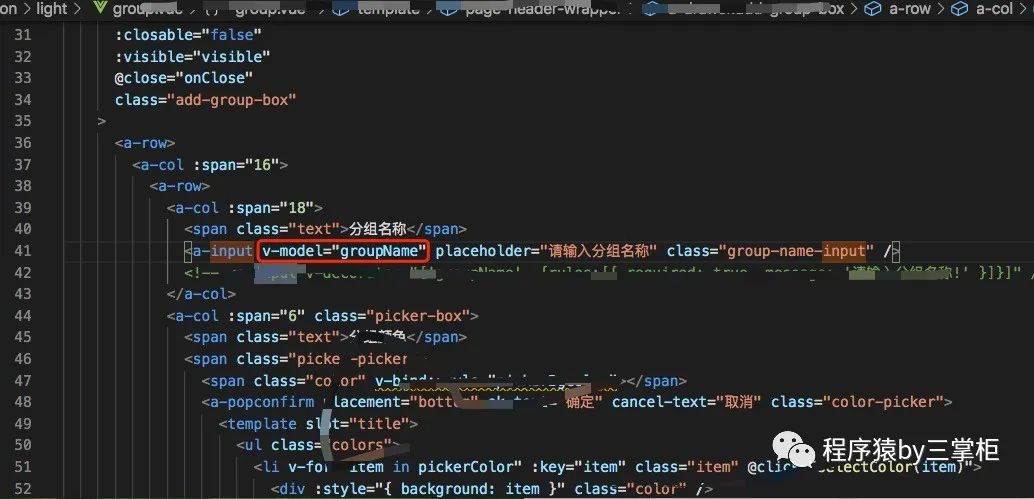Click the highlighted v-model="groupName" attribute
The image size is (1034, 499).
(343, 251)
